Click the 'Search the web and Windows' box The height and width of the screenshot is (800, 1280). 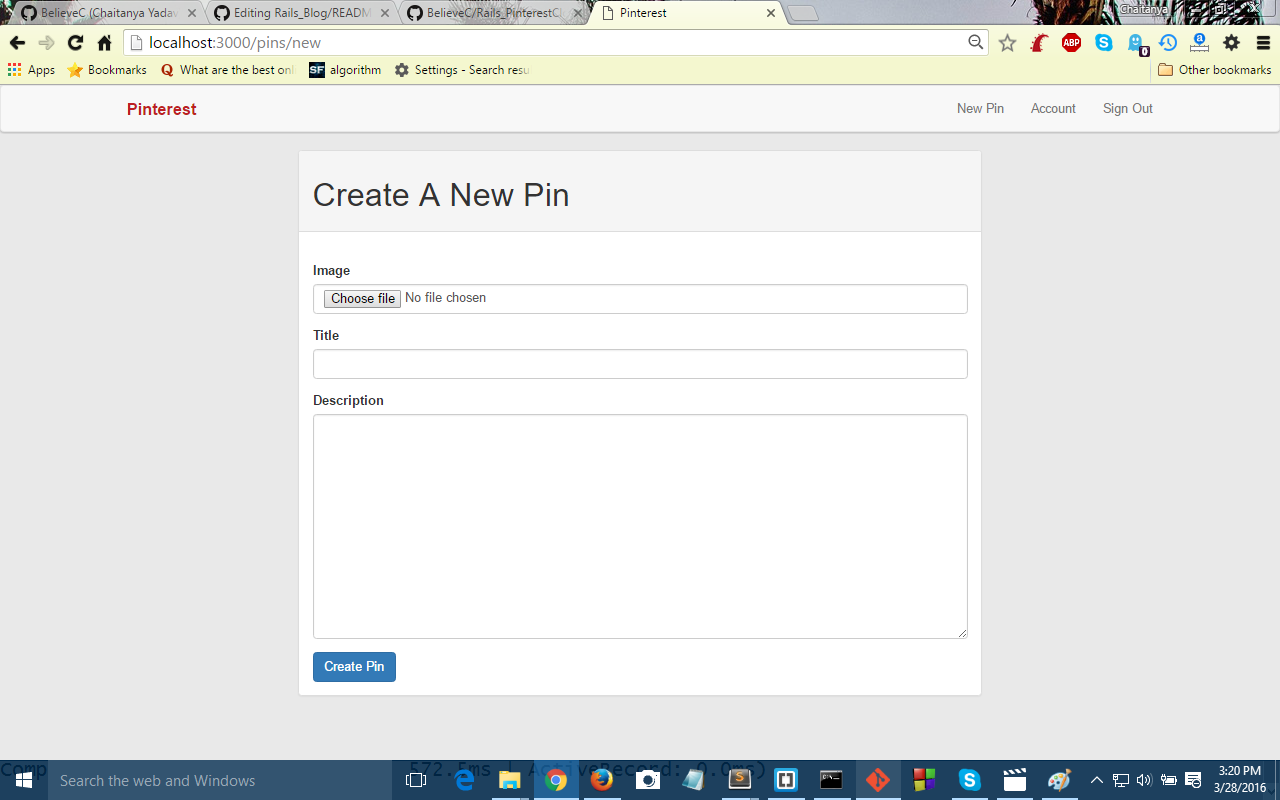(x=220, y=780)
